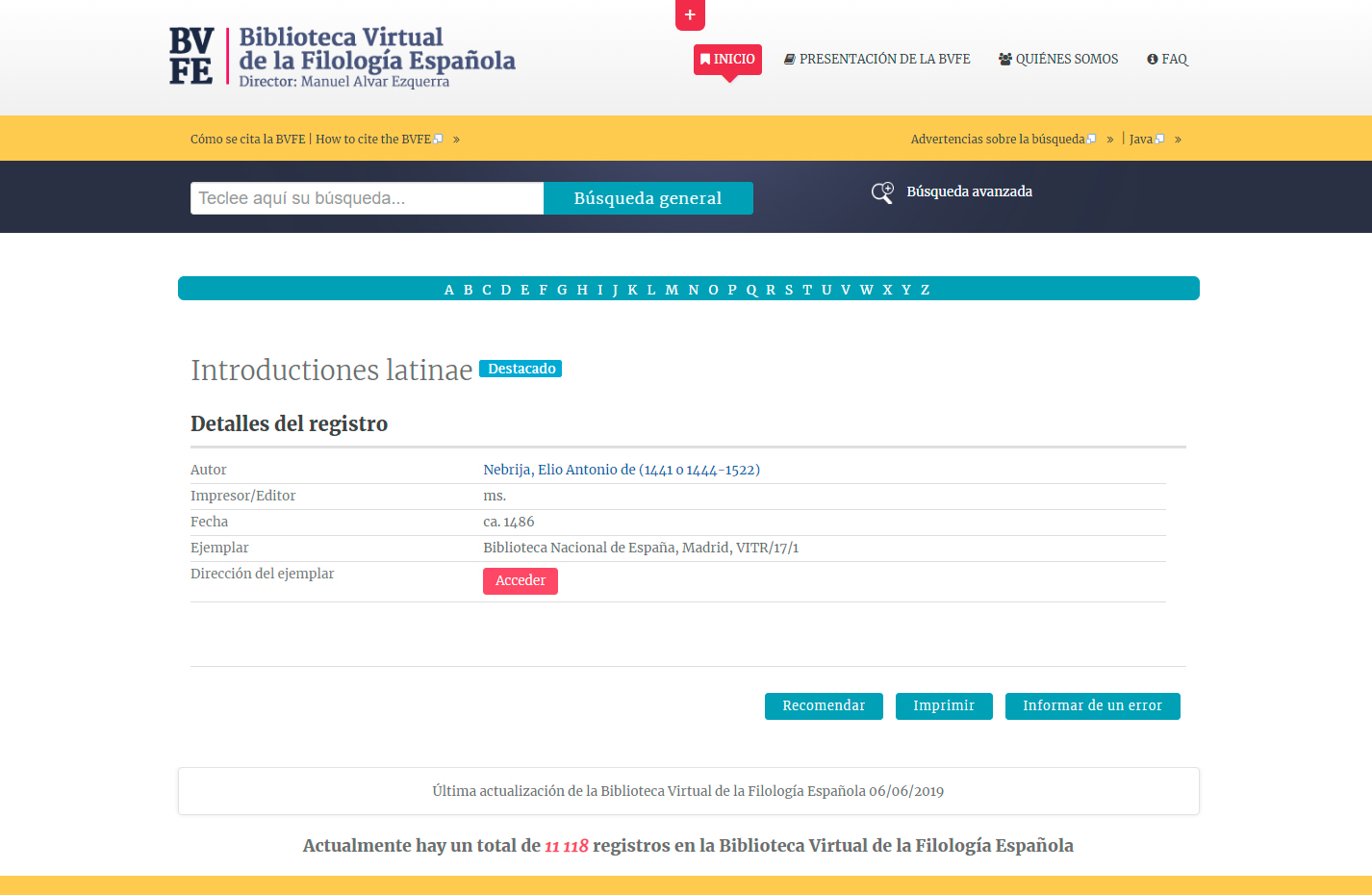Click the BVFE logo in the header
The width and height of the screenshot is (1372, 895).
point(343,58)
